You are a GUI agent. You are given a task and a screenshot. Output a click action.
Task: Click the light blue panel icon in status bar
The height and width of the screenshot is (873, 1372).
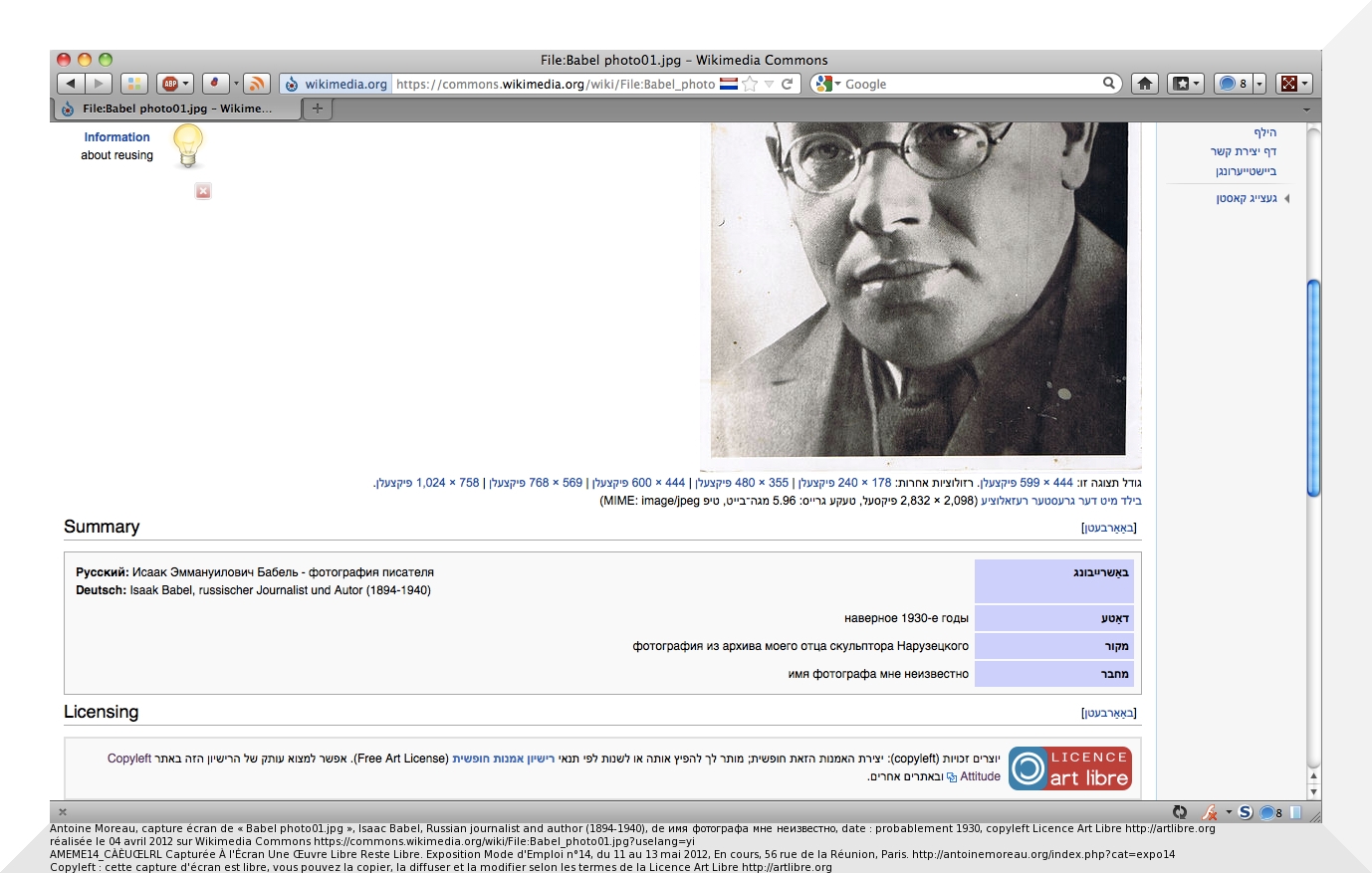click(x=1296, y=812)
